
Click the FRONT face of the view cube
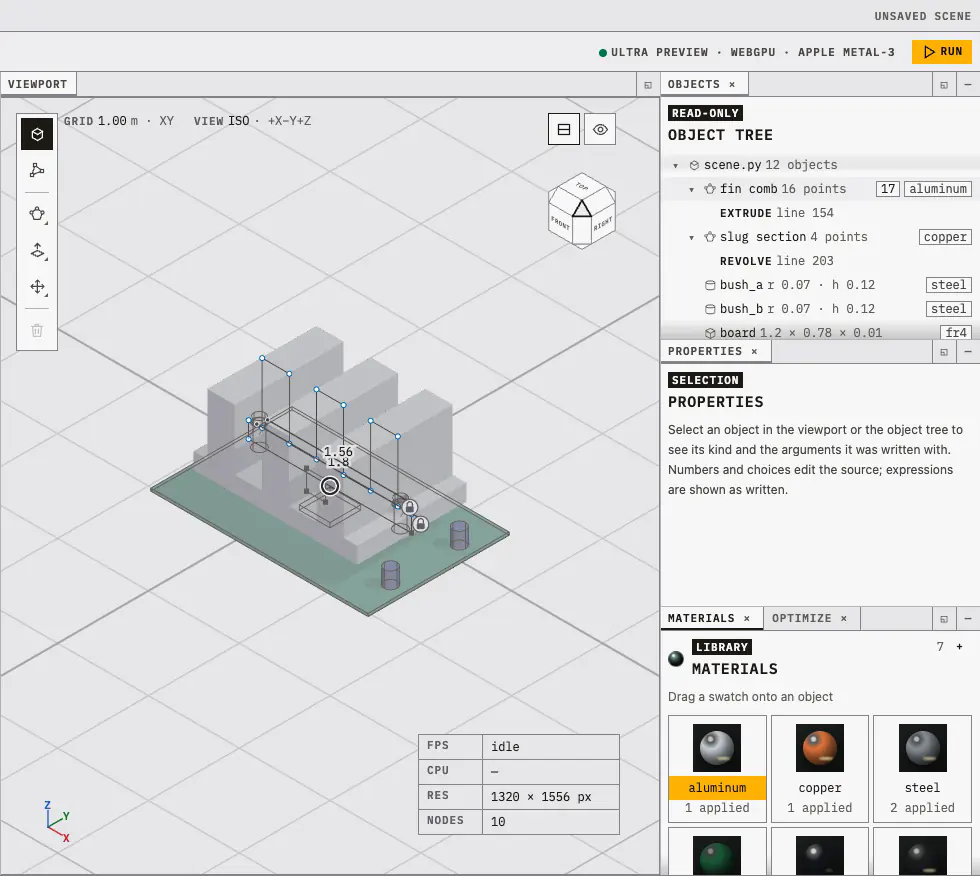[x=560, y=223]
